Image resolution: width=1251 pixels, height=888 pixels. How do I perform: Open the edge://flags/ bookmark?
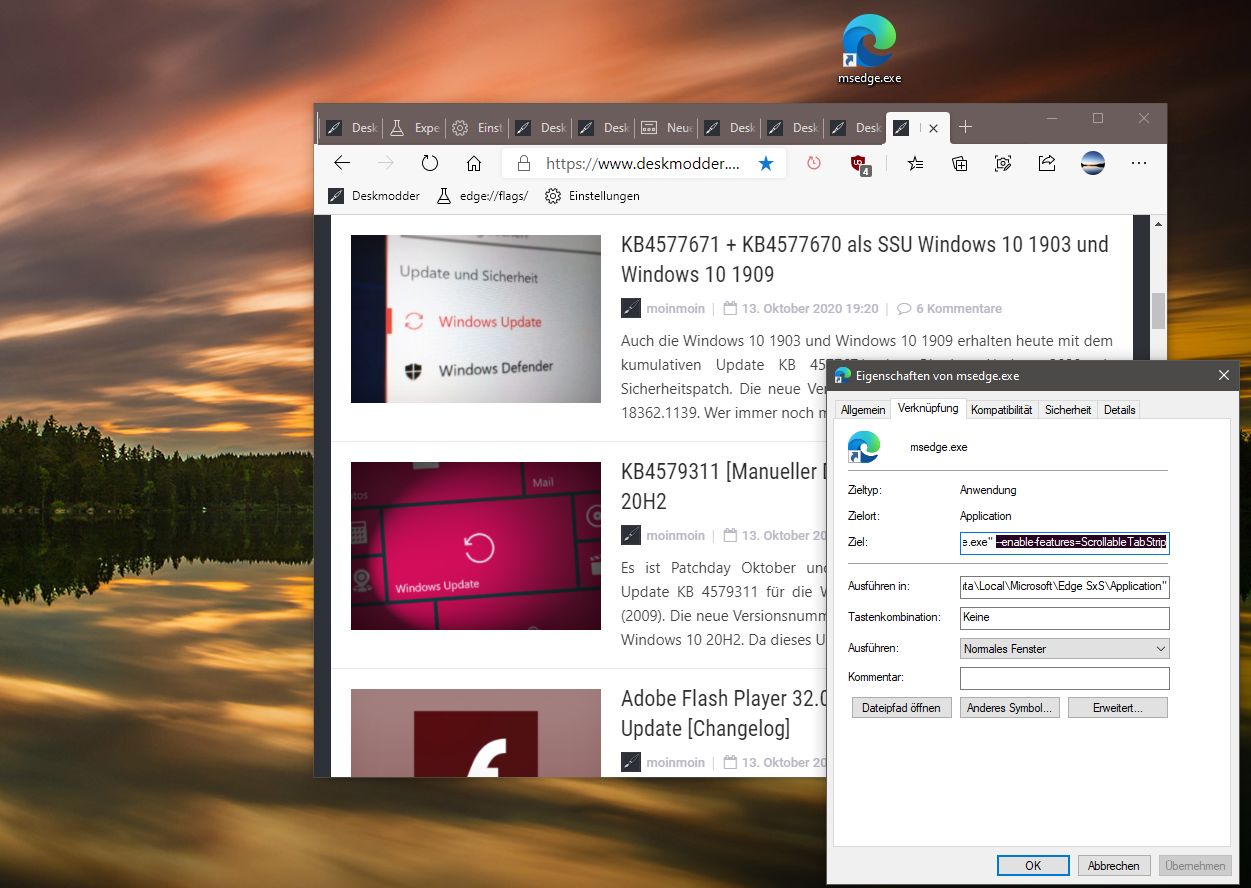pos(482,196)
